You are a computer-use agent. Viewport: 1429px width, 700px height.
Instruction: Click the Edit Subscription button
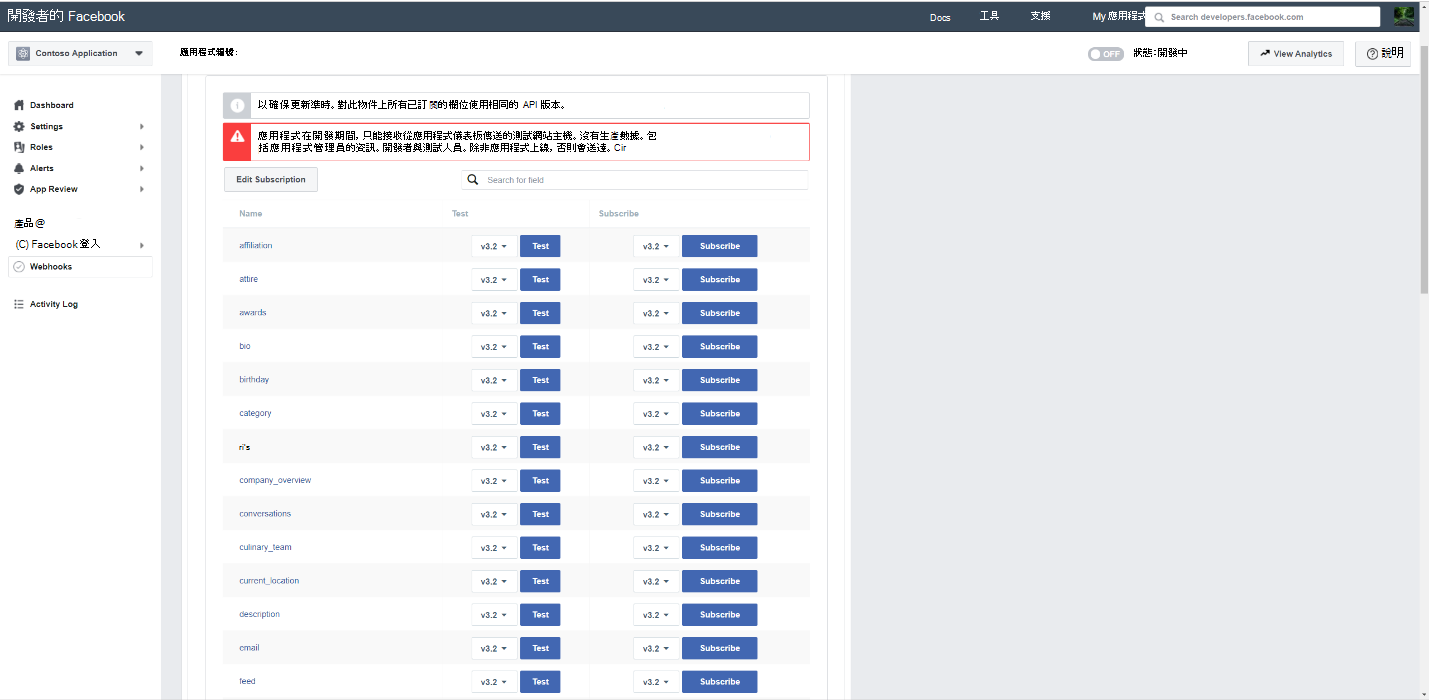tap(271, 179)
